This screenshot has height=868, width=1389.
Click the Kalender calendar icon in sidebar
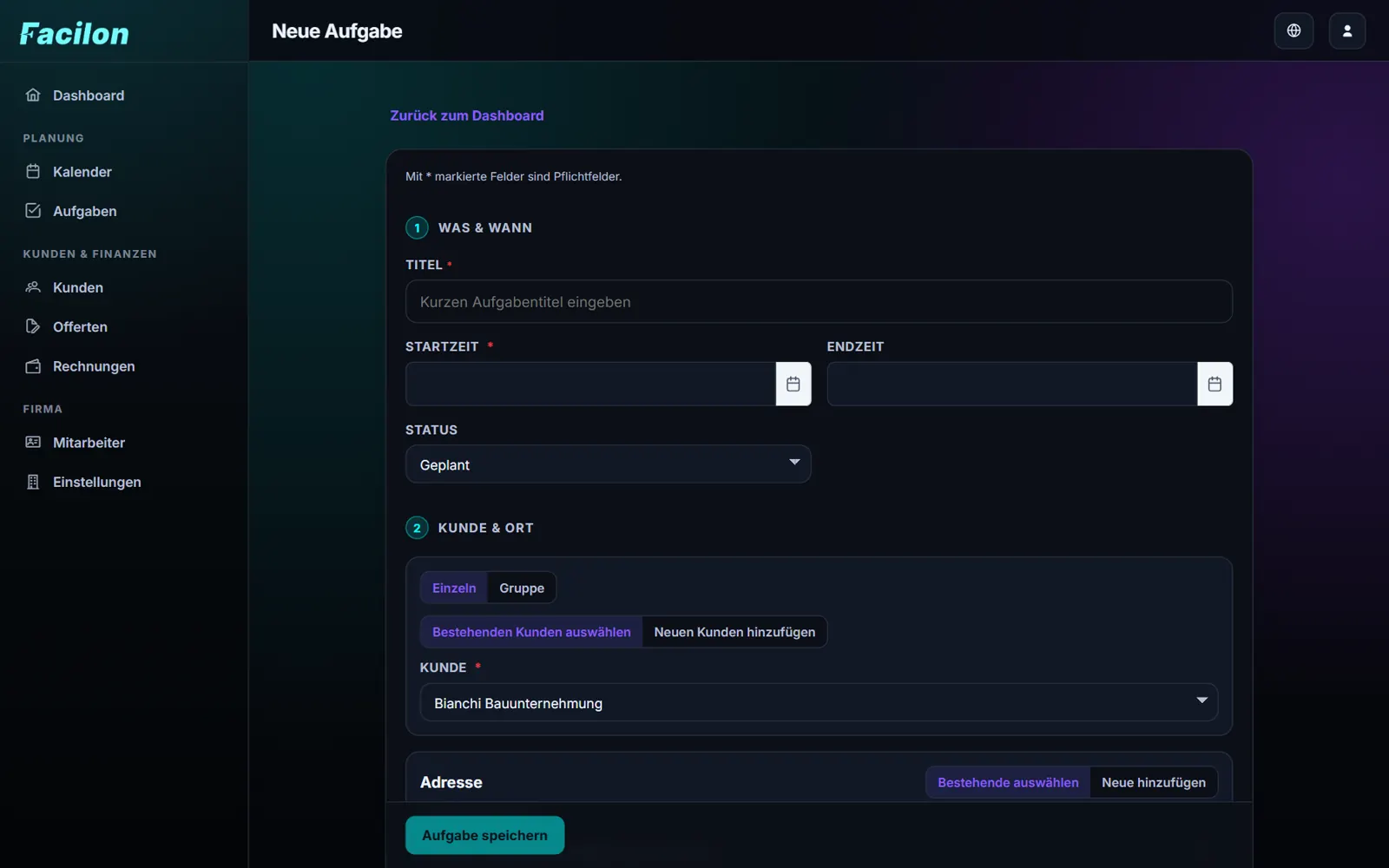(x=33, y=171)
